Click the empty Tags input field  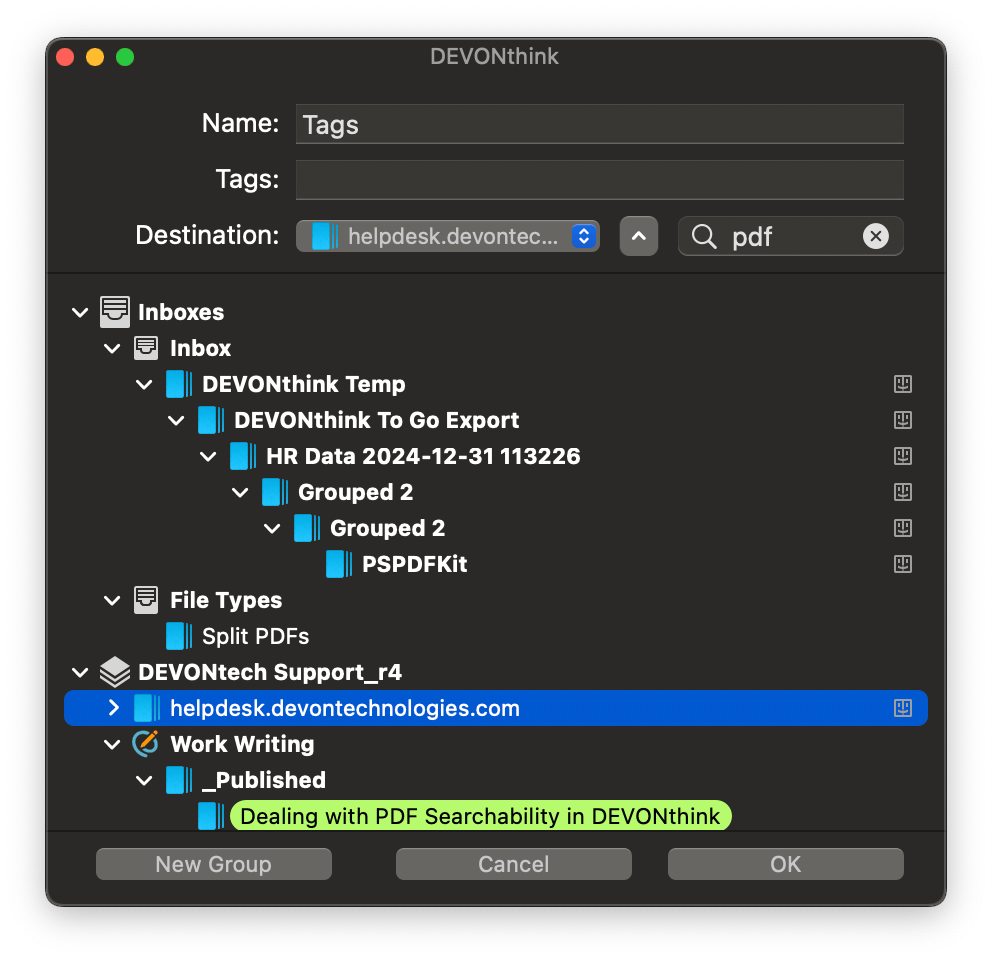pyautogui.click(x=599, y=180)
